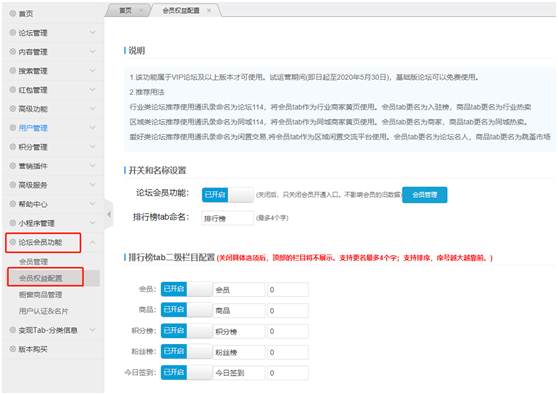Viewport: 558px width, 395px height.
Task: Expand the 红包管理 menu chevron
Action: 93,90
